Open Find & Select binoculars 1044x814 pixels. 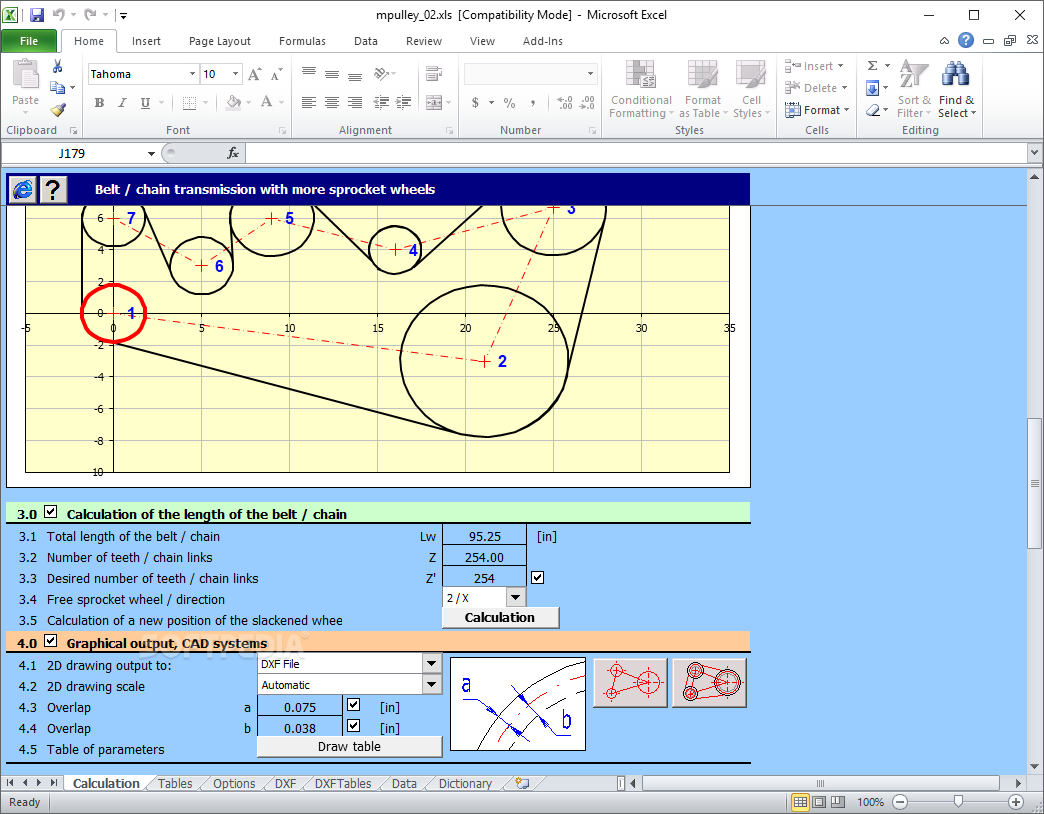pos(956,89)
